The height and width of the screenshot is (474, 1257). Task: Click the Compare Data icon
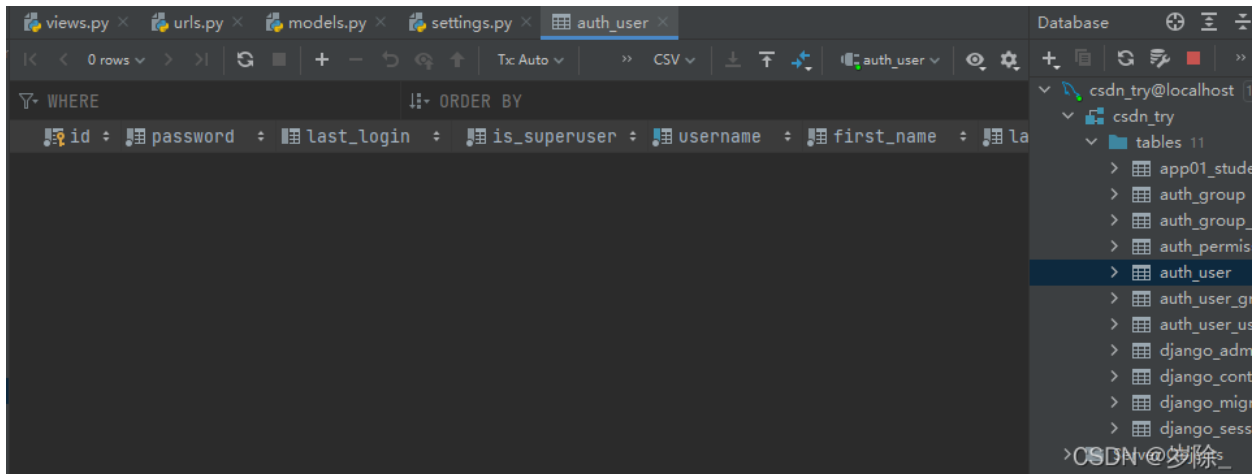click(801, 60)
